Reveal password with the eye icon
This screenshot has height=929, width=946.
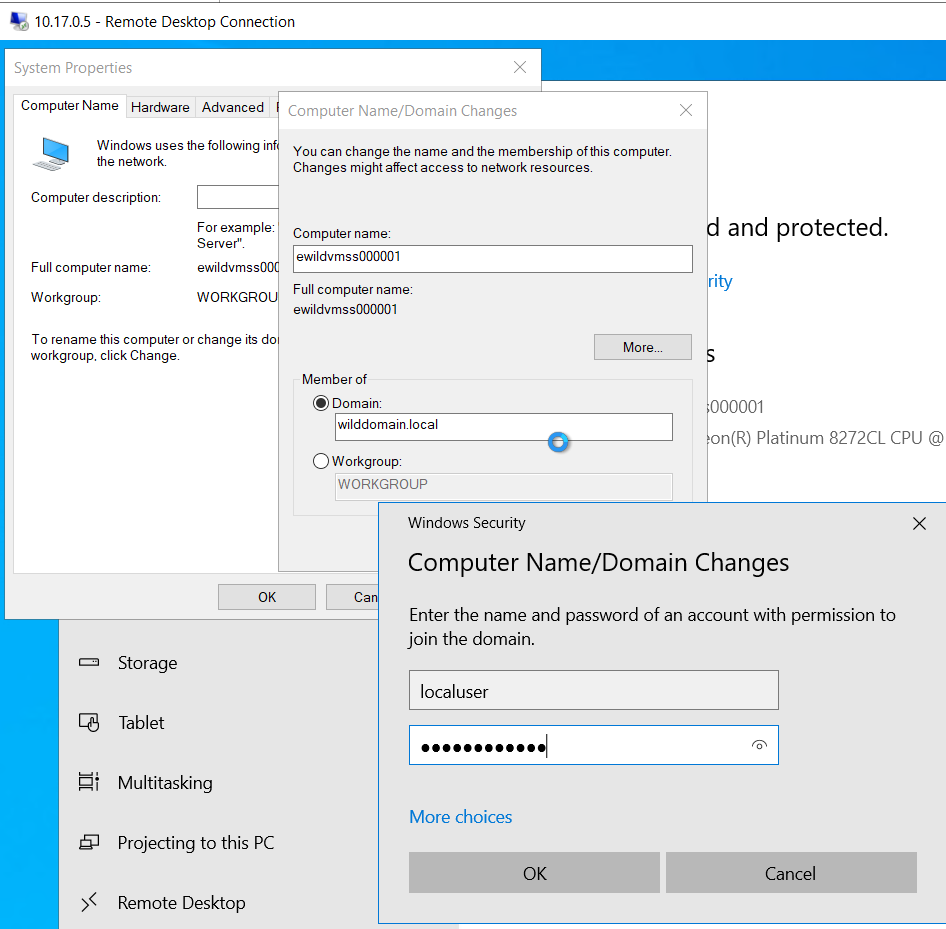coord(759,746)
